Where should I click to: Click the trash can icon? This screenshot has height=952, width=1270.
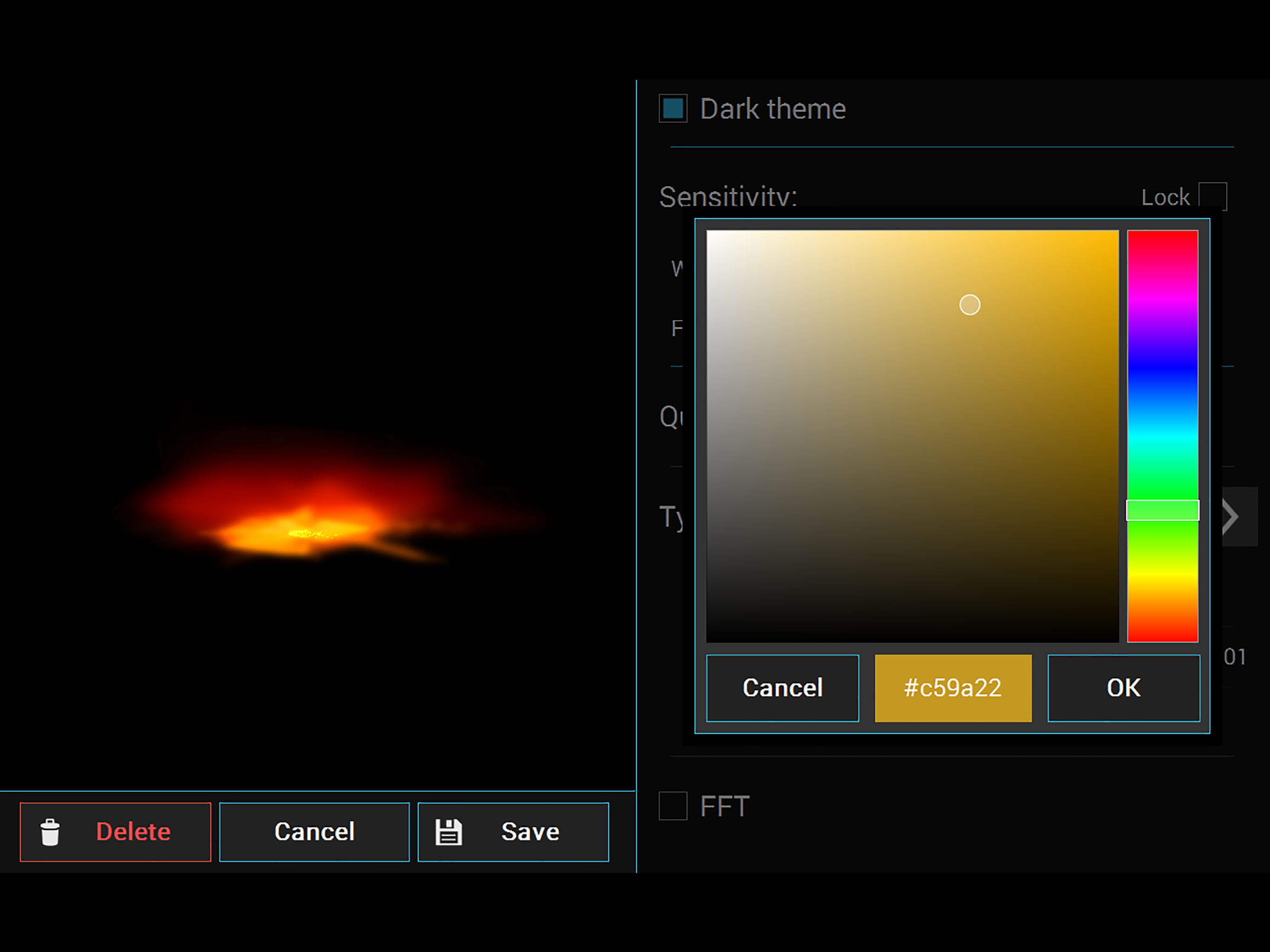point(50,832)
